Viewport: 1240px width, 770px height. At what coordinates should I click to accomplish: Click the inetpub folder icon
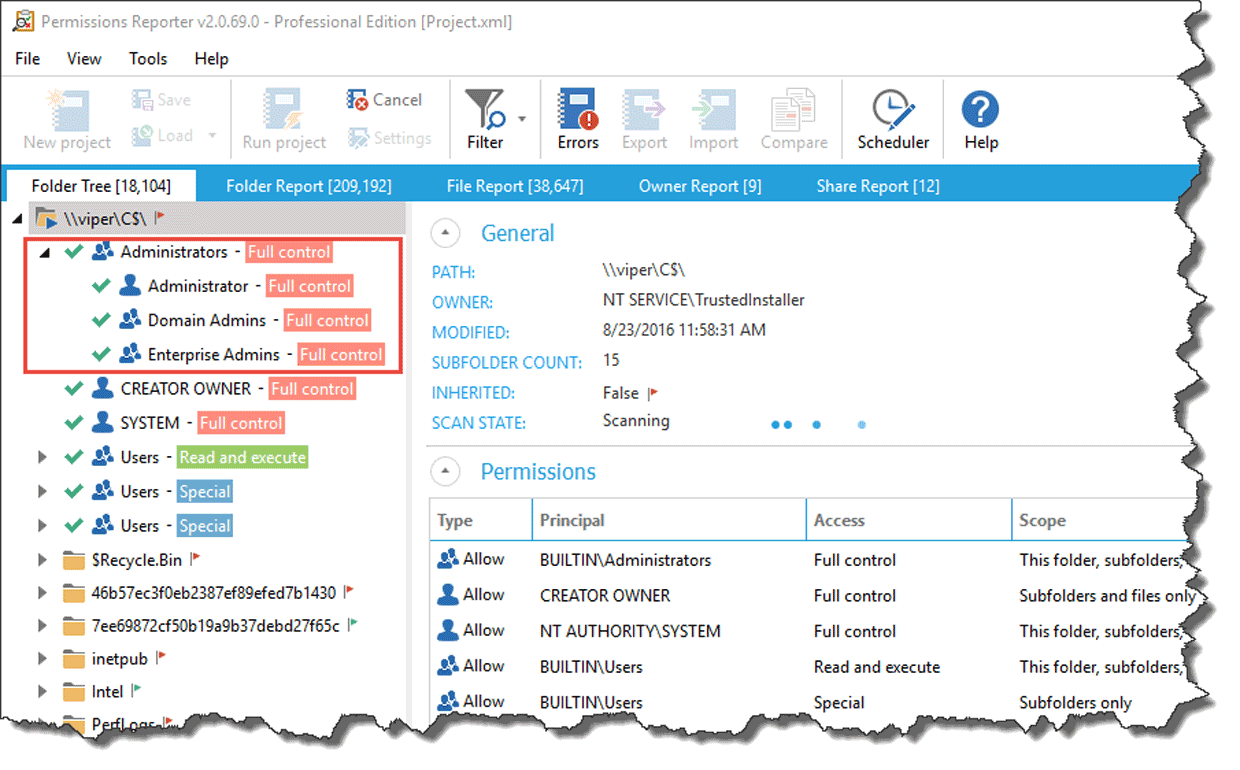[74, 659]
